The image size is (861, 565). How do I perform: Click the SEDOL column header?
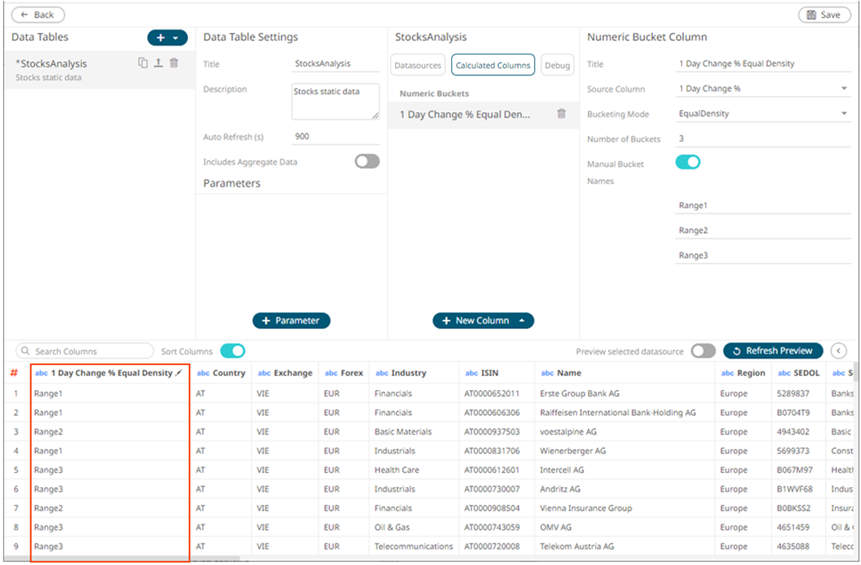pyautogui.click(x=798, y=373)
